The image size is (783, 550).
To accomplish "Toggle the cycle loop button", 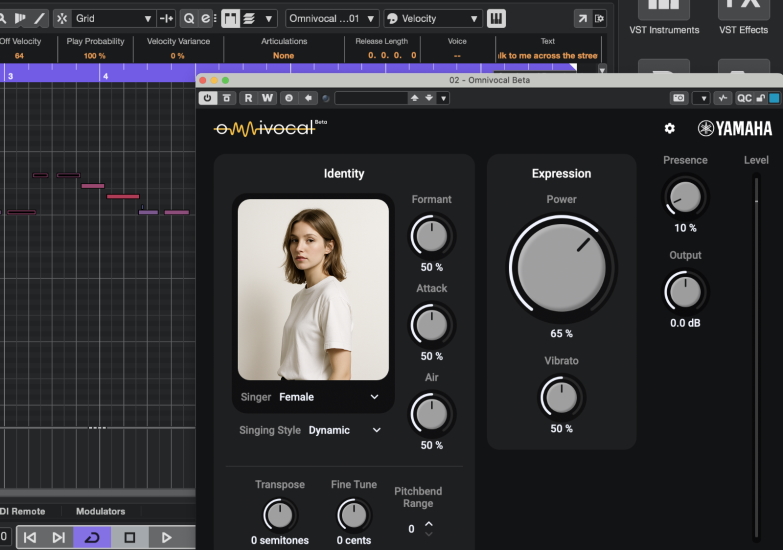I will coord(92,538).
